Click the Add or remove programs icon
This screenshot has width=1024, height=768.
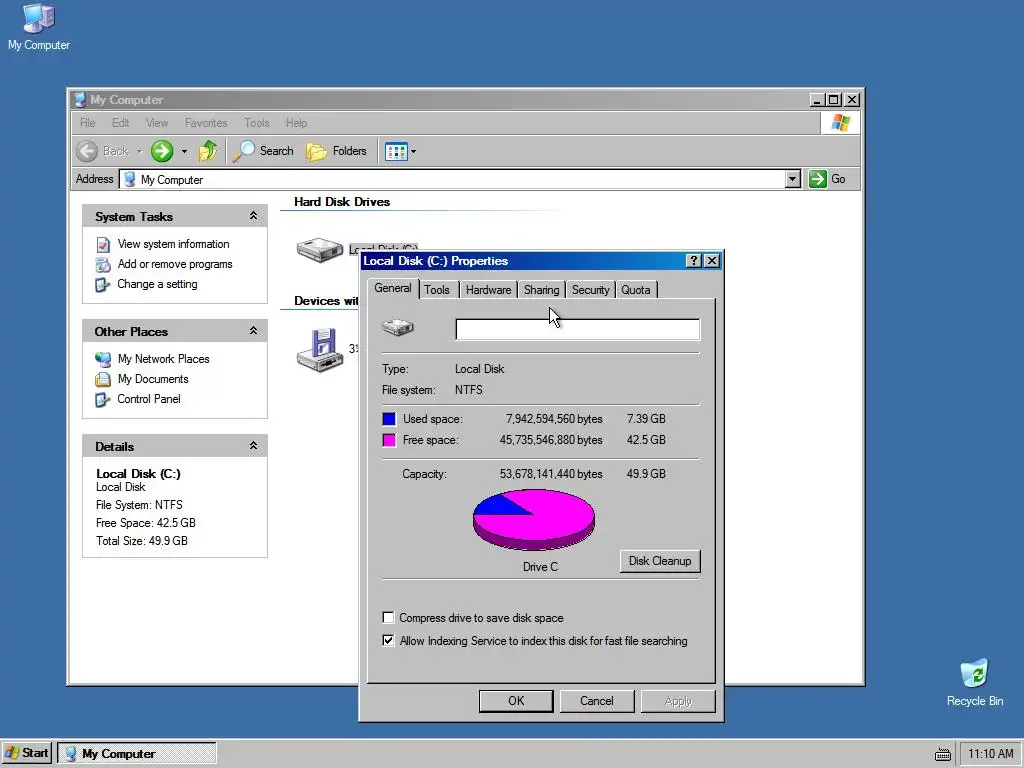103,264
